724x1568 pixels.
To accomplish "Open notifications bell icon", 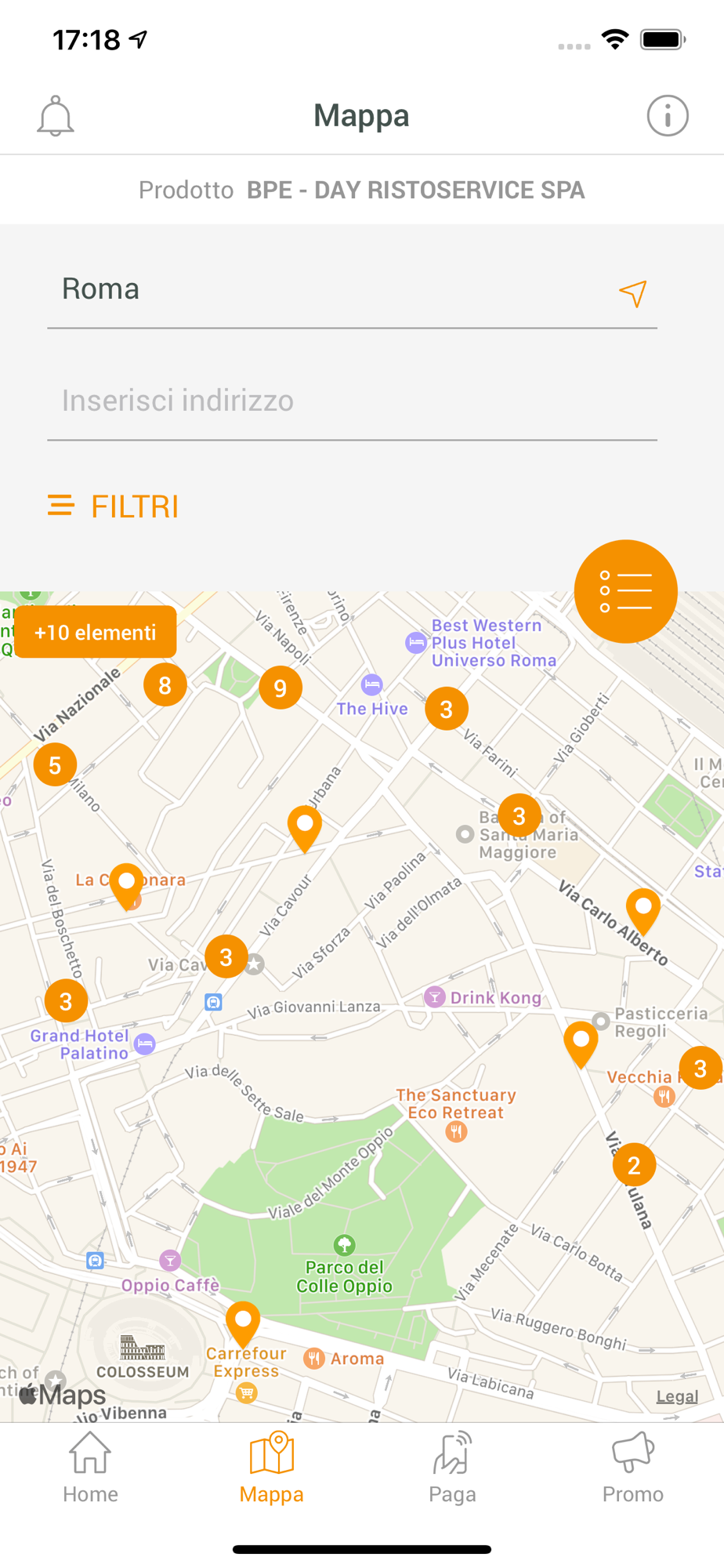I will pos(56,116).
